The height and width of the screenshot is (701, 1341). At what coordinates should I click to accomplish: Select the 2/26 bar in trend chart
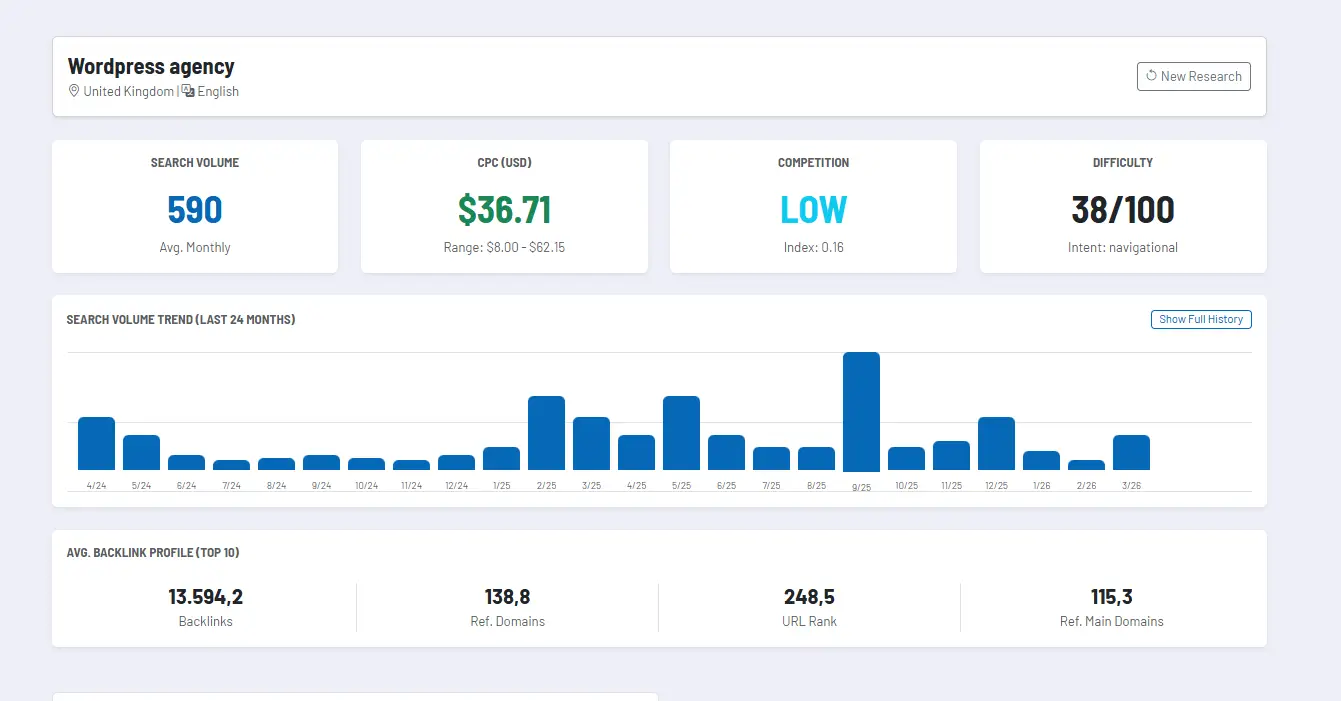click(1086, 465)
